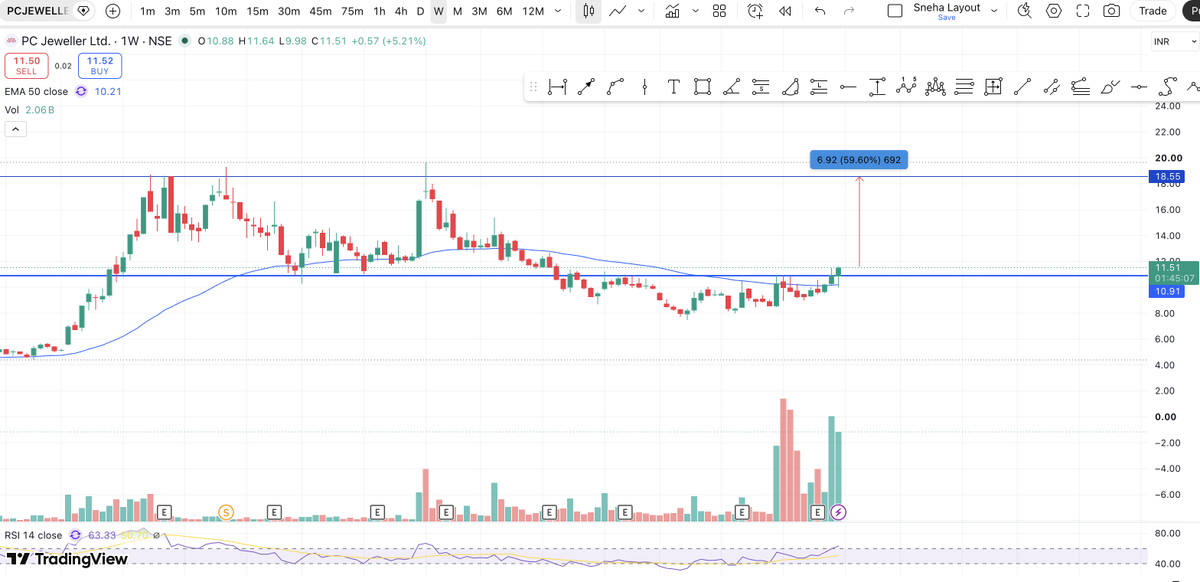
Task: Select the horizontal ray tool
Action: coord(848,87)
